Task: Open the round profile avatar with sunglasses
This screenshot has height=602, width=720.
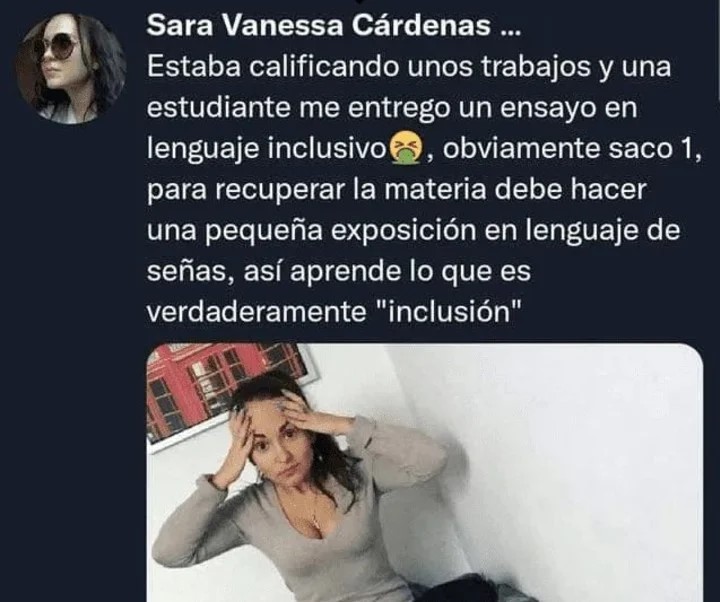Action: coord(71,69)
